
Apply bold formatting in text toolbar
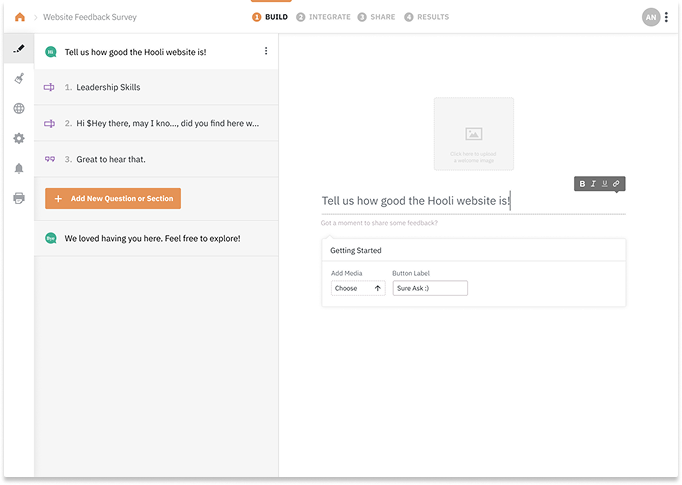pyautogui.click(x=583, y=184)
